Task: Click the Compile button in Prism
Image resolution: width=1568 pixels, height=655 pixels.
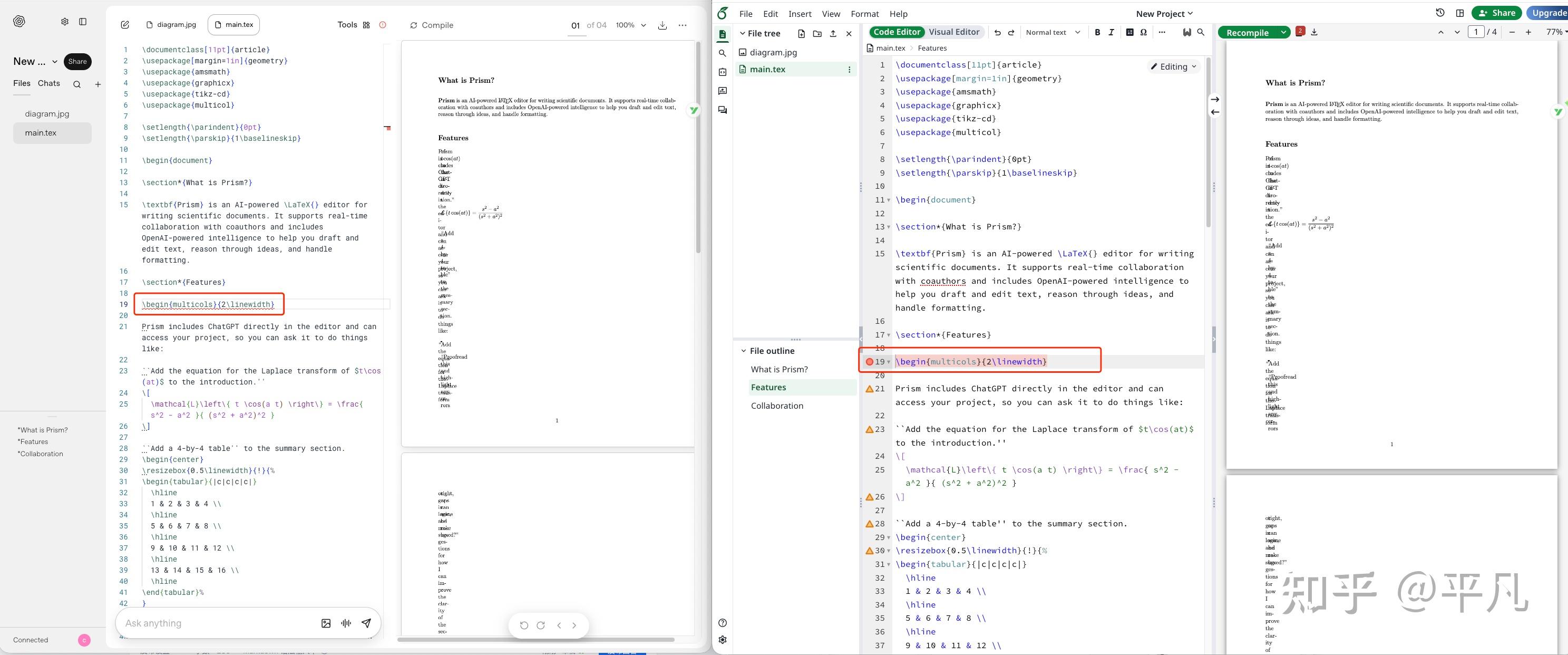Action: click(x=431, y=25)
